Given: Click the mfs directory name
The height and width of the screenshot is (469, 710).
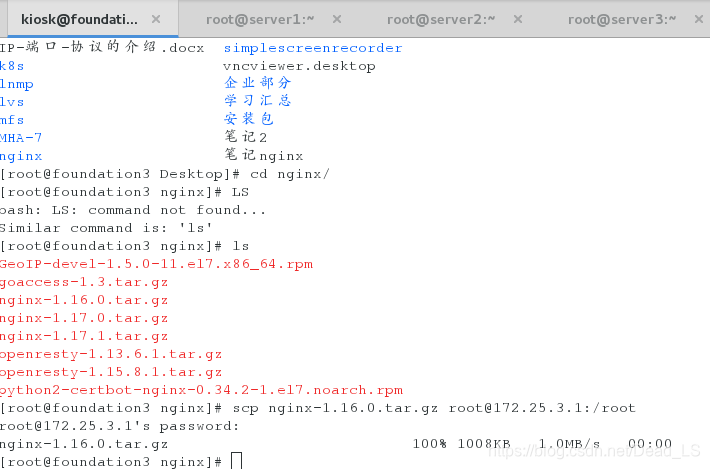Looking at the screenshot, I should tap(12, 120).
